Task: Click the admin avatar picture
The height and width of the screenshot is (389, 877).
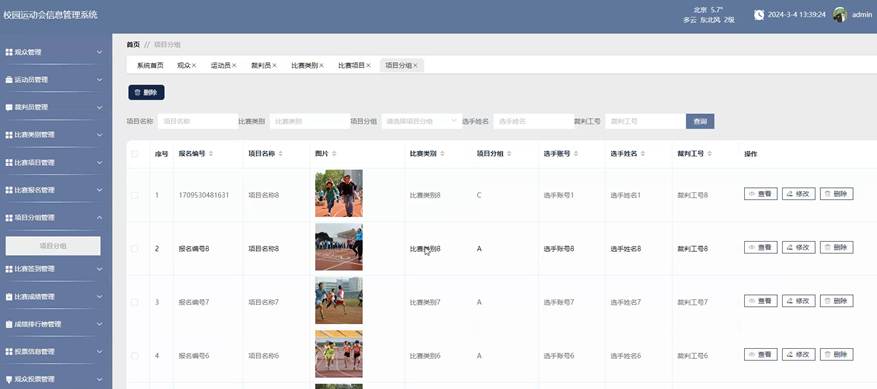Action: click(x=840, y=15)
